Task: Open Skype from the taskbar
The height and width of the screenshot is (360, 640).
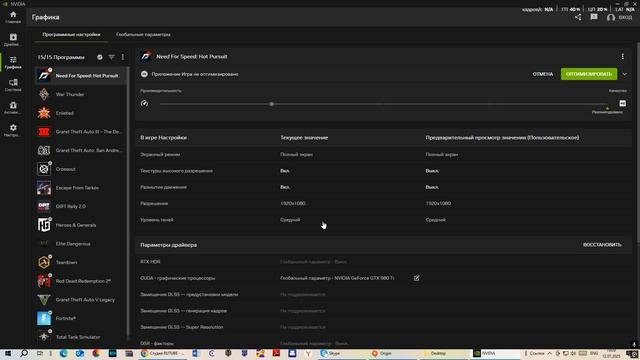Action: pyautogui.click(x=343, y=353)
